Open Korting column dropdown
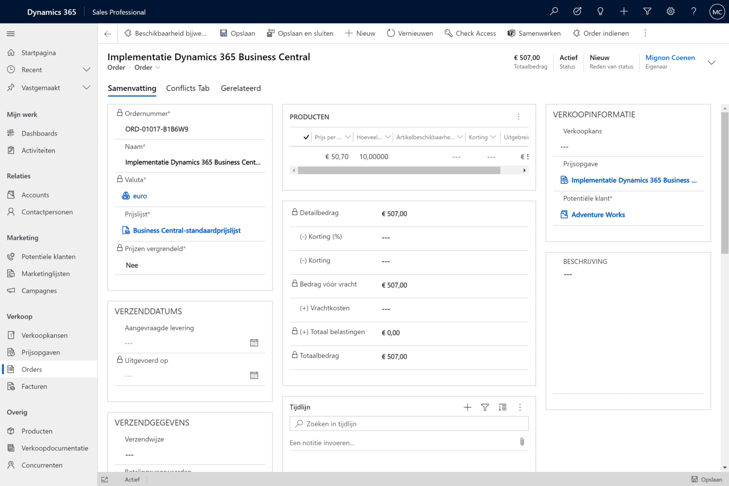Viewport: 729px width, 486px height. pos(493,137)
